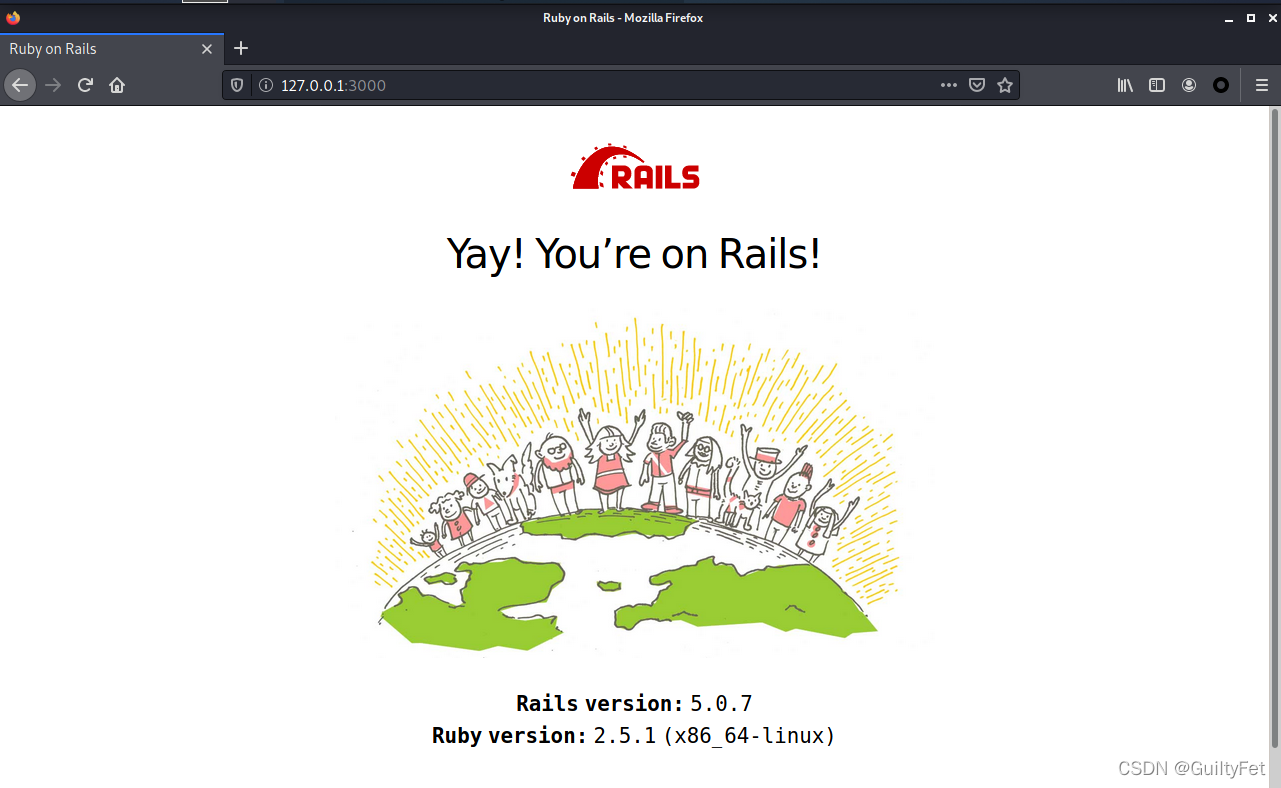This screenshot has width=1281, height=788.
Task: Open a new tab
Action: tap(240, 48)
